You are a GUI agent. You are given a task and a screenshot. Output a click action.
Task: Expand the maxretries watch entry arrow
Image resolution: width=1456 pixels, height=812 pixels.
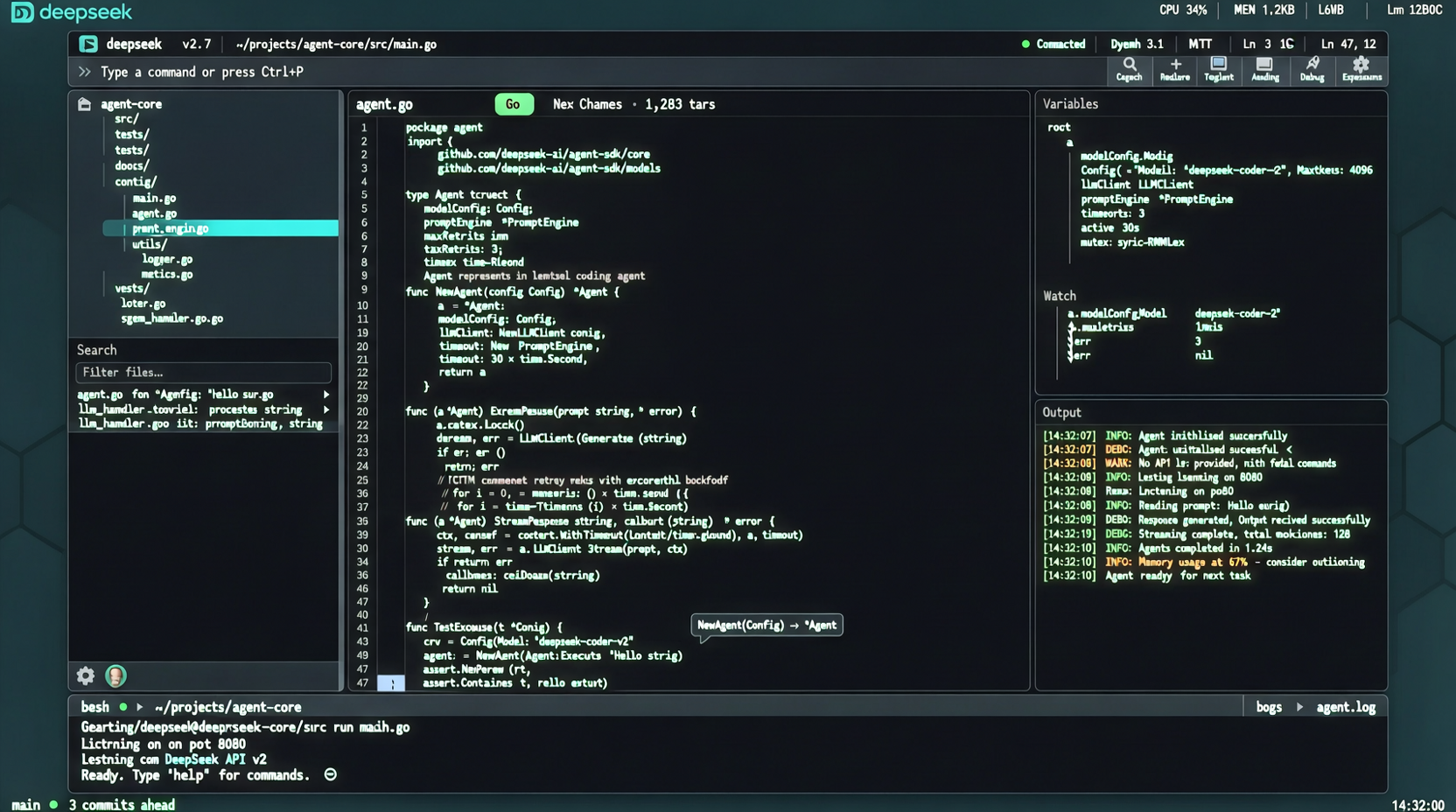point(1071,327)
